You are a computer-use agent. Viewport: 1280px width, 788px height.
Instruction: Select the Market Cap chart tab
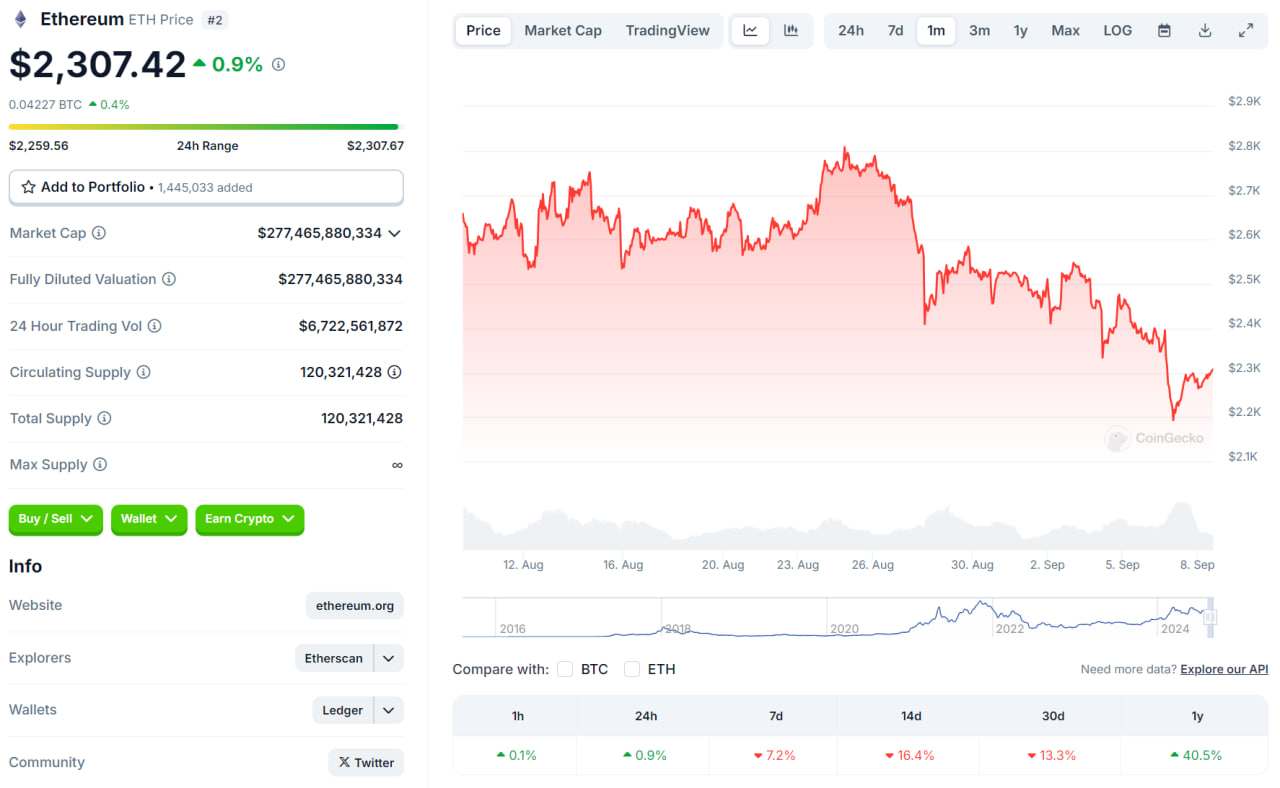coord(563,30)
